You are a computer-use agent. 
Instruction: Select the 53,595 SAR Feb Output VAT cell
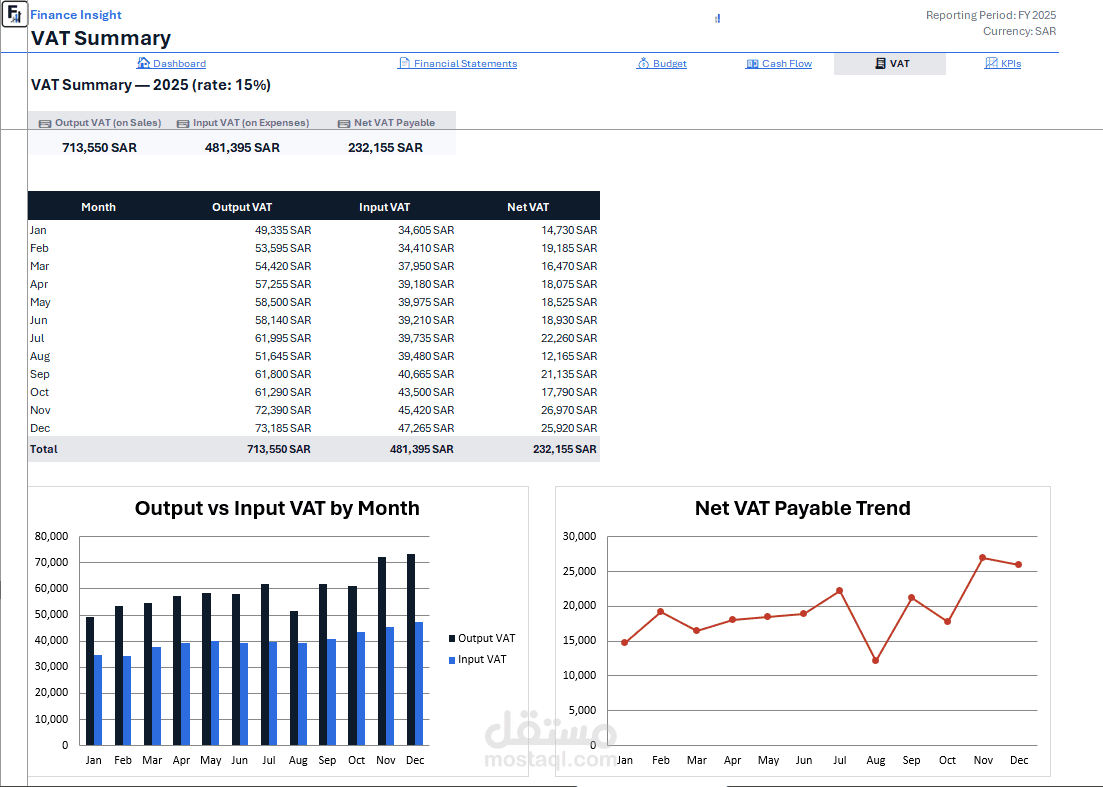click(283, 248)
